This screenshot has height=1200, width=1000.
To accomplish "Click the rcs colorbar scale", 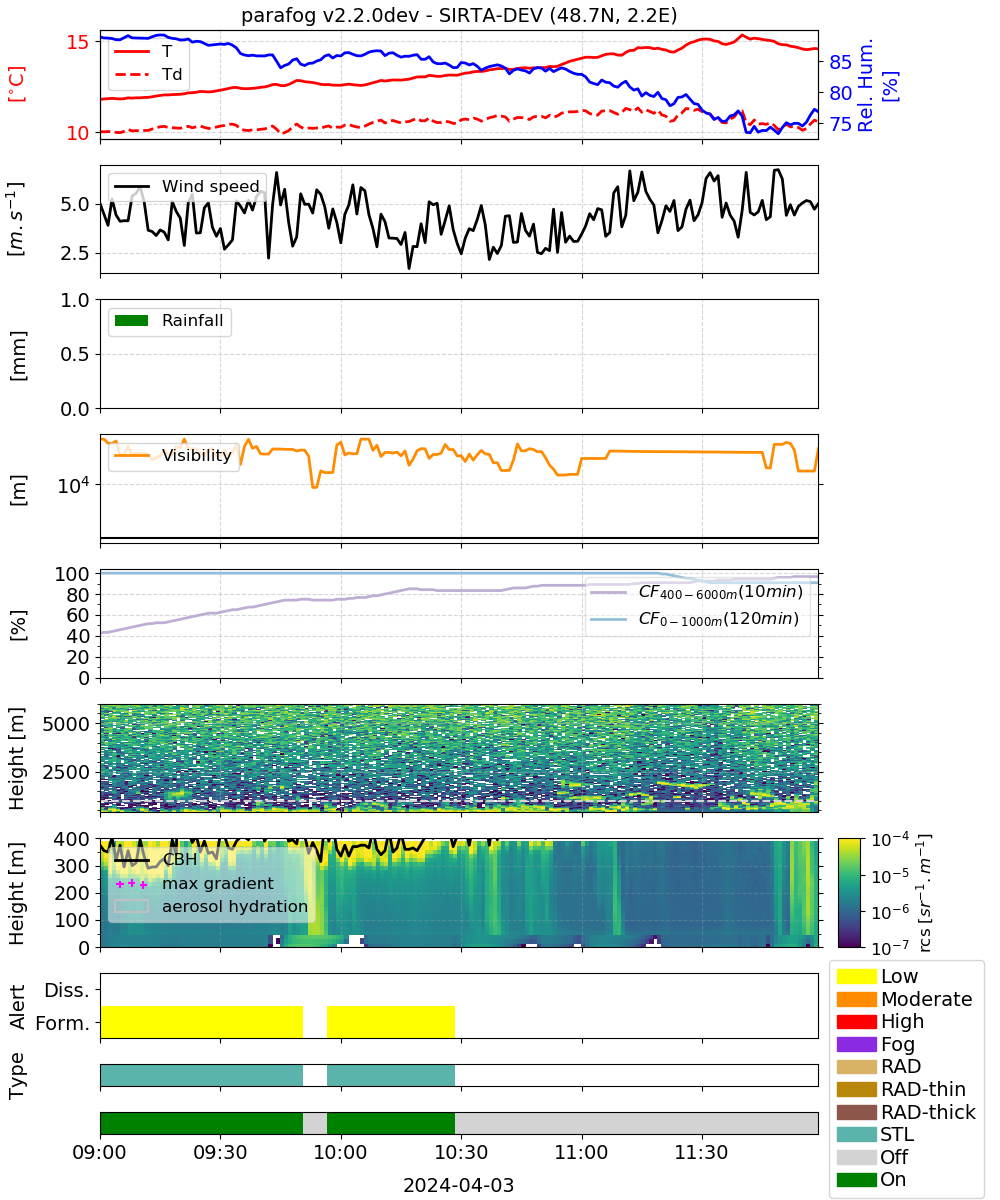I will (857, 892).
